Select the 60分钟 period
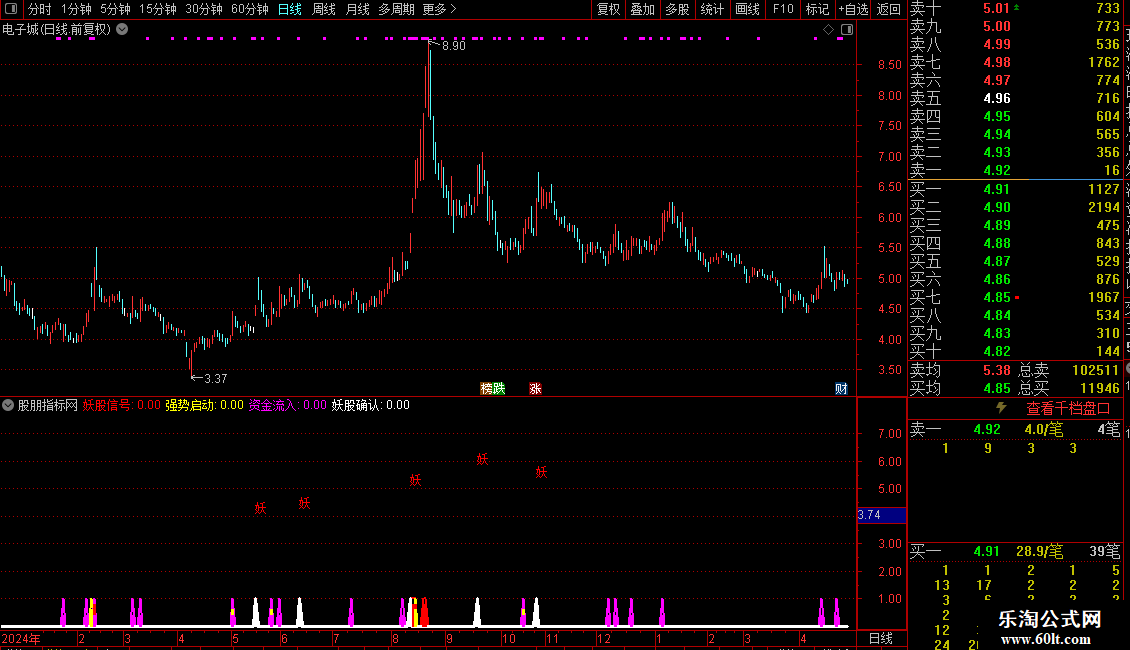The image size is (1130, 650). point(250,9)
